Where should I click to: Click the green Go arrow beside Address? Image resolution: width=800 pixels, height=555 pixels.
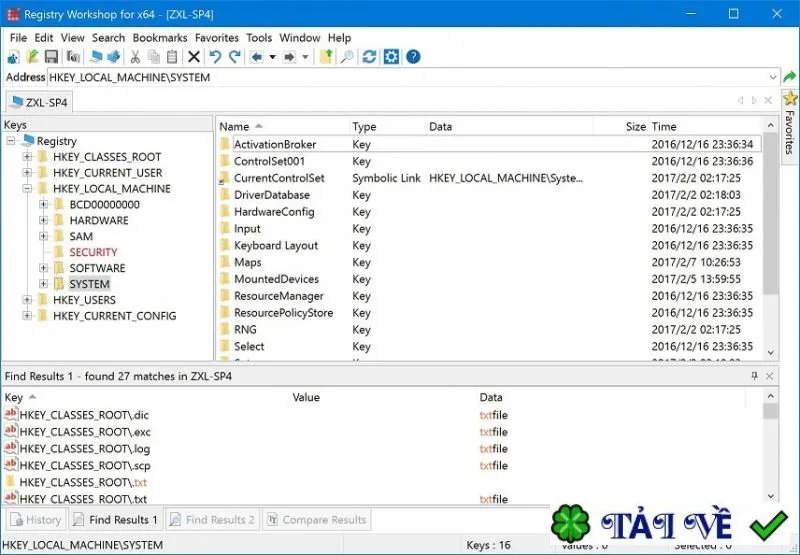(x=790, y=78)
